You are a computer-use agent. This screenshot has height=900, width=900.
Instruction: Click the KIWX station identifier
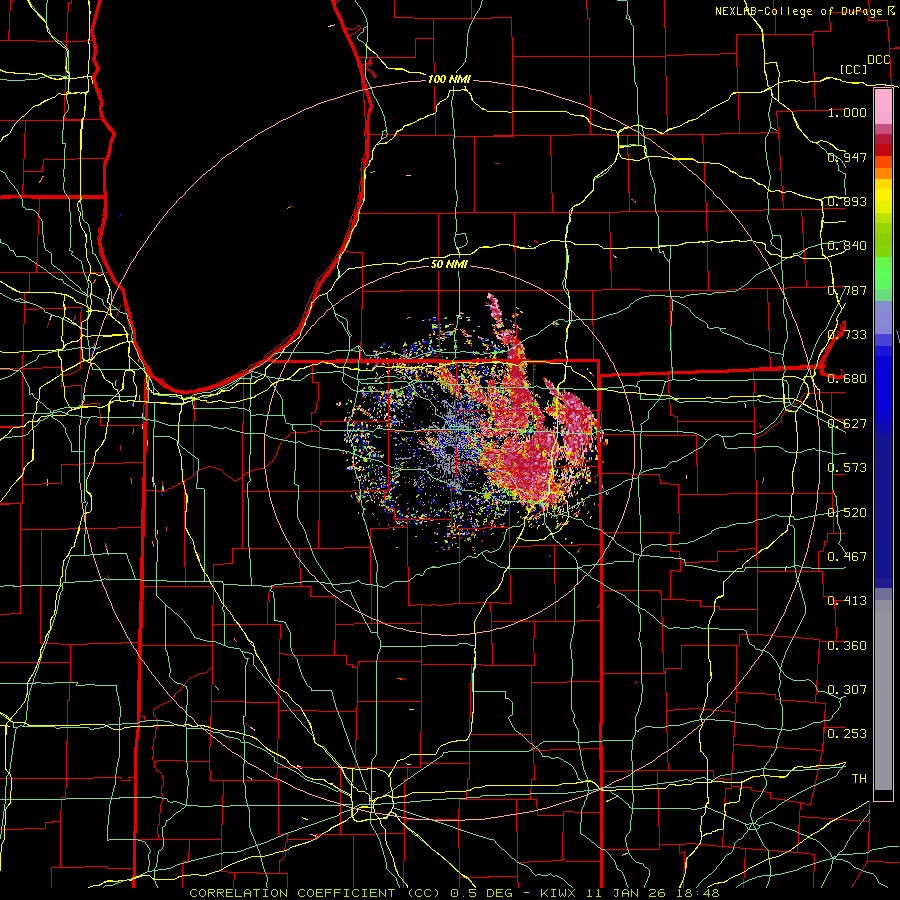(x=557, y=893)
